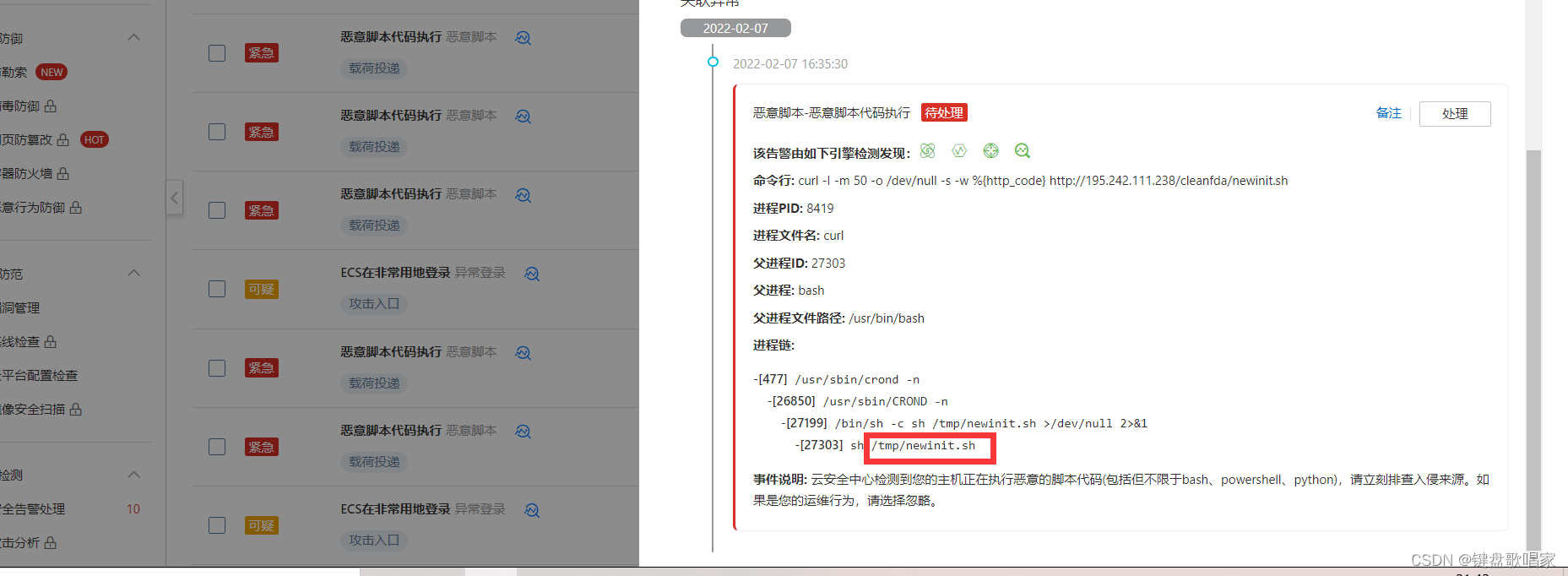Tick checkbox of the second 恶意脚本代码执行 alert
1568x576 pixels.
217,132
